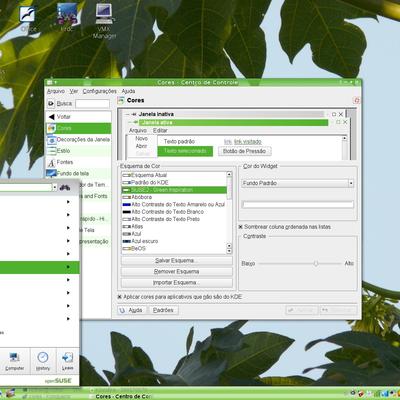Select the Abóbora color scheme
Image resolution: width=400 pixels, height=400 pixels.
(174, 197)
